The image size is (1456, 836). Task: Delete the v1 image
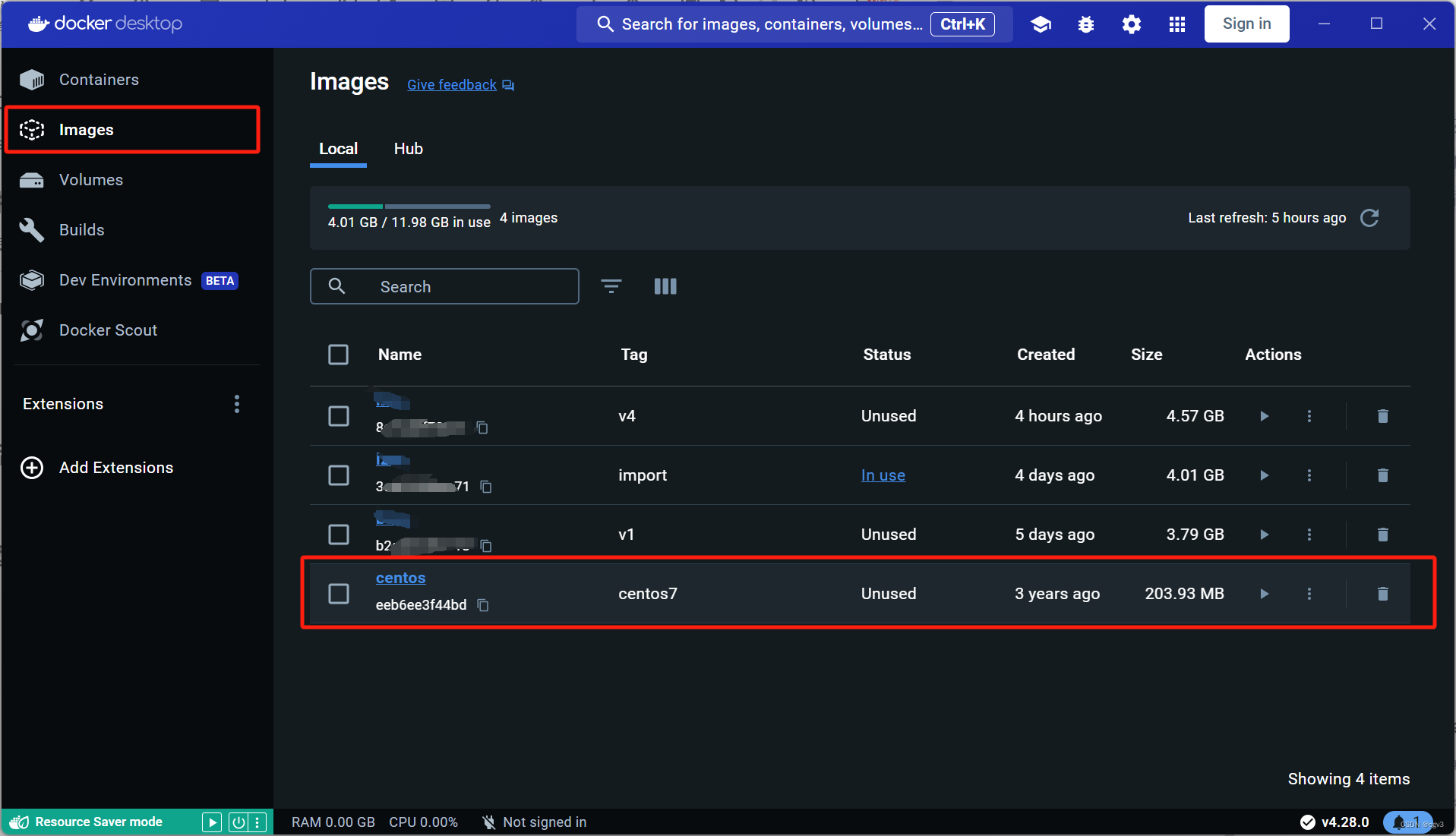(x=1383, y=535)
